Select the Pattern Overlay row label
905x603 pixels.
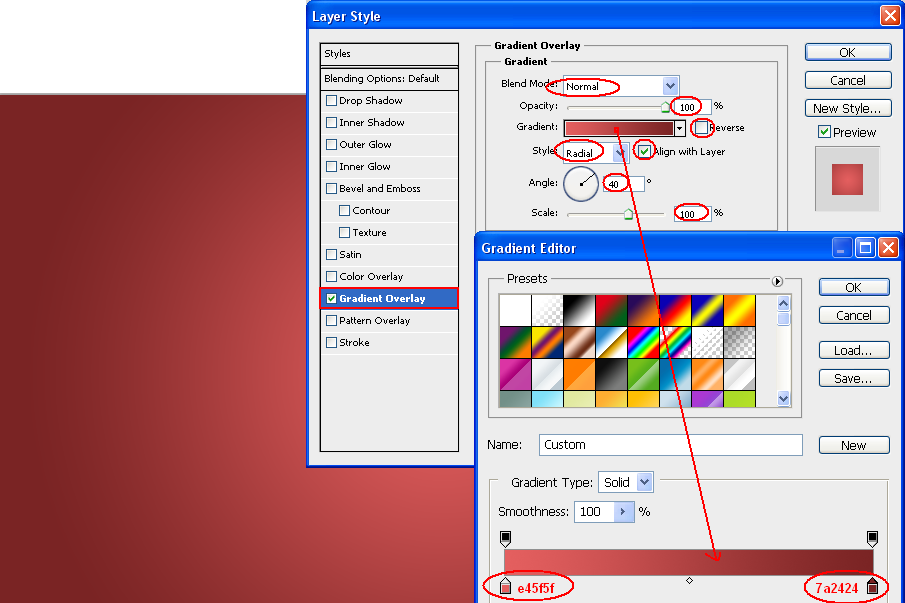(375, 320)
